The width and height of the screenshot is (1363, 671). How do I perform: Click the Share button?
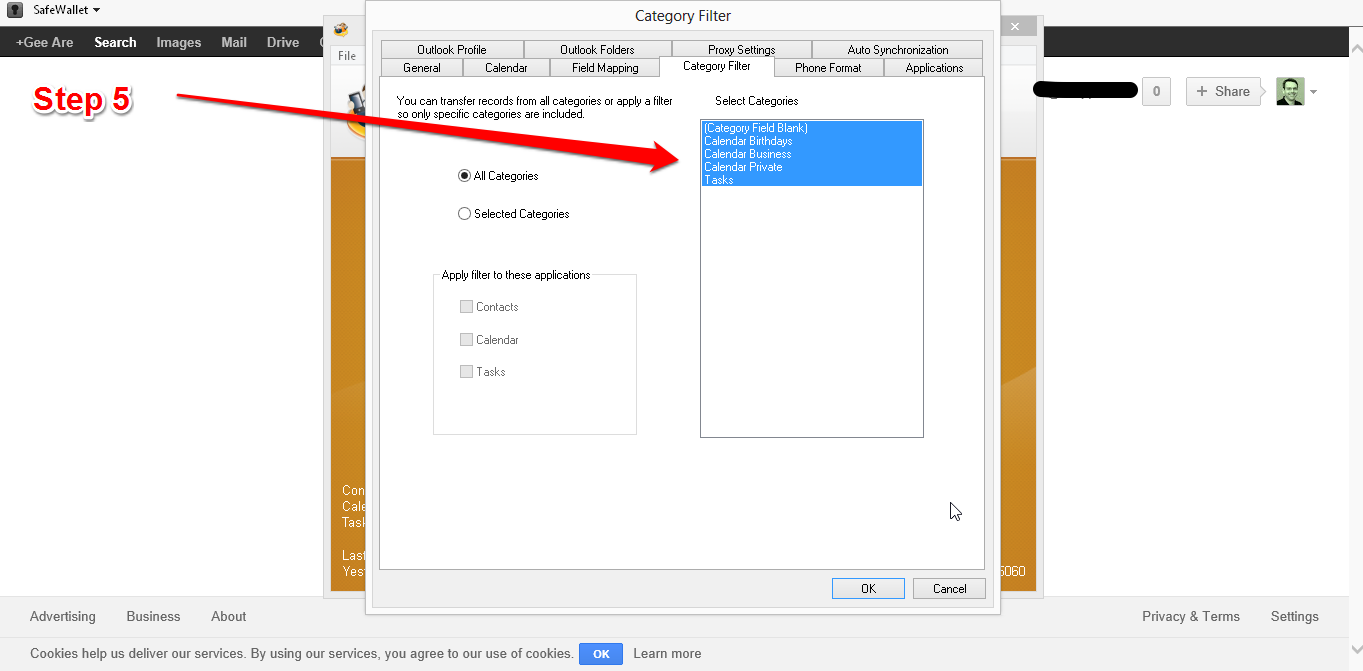click(x=1222, y=91)
